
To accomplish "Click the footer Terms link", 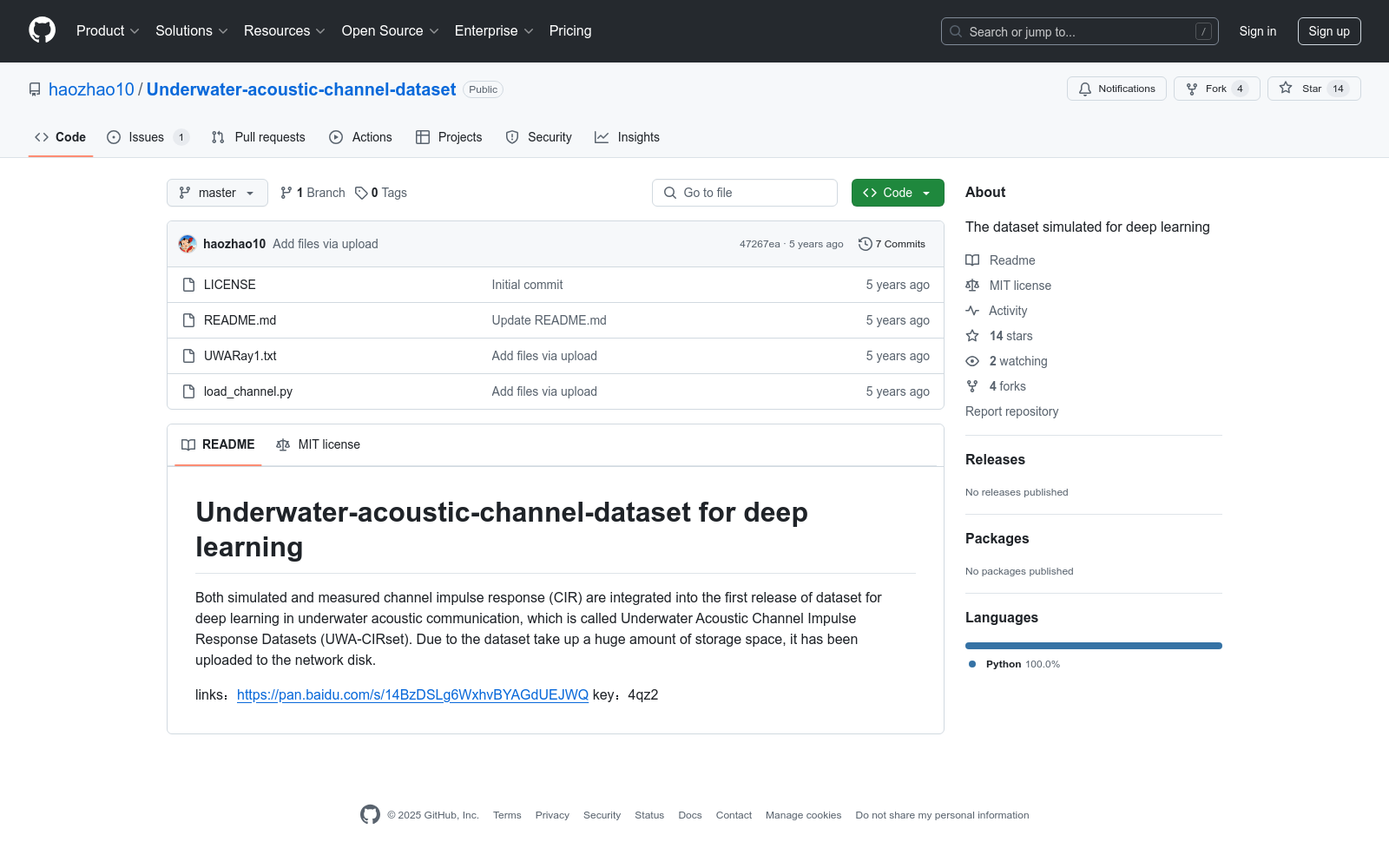I will (507, 815).
